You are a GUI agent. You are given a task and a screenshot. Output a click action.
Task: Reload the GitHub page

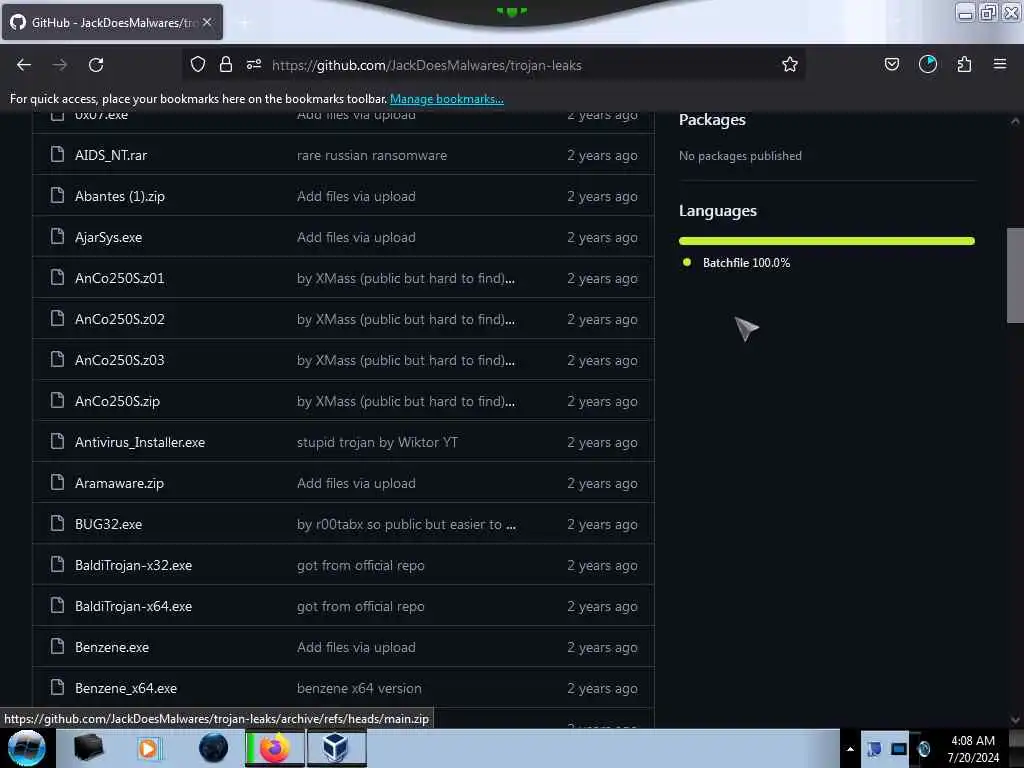click(x=96, y=65)
